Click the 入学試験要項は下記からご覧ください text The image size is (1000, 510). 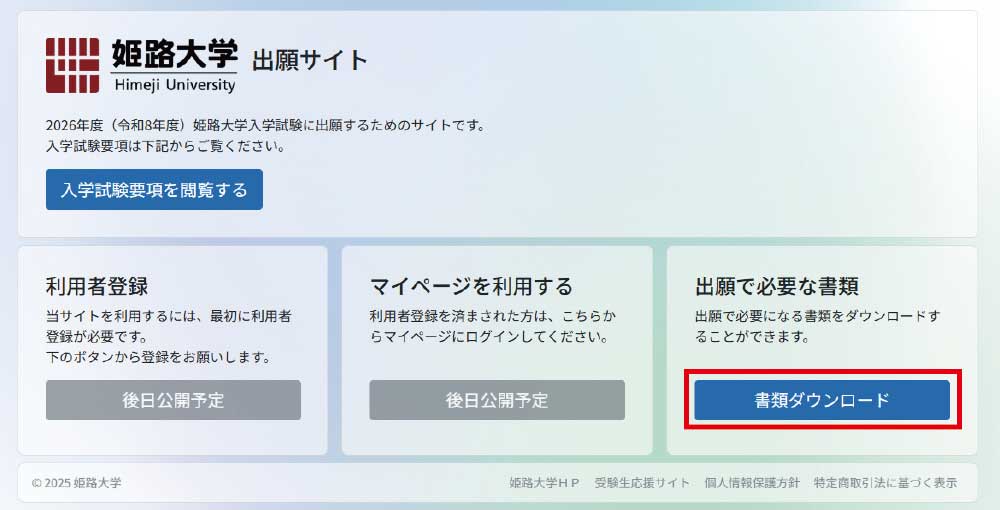point(166,146)
